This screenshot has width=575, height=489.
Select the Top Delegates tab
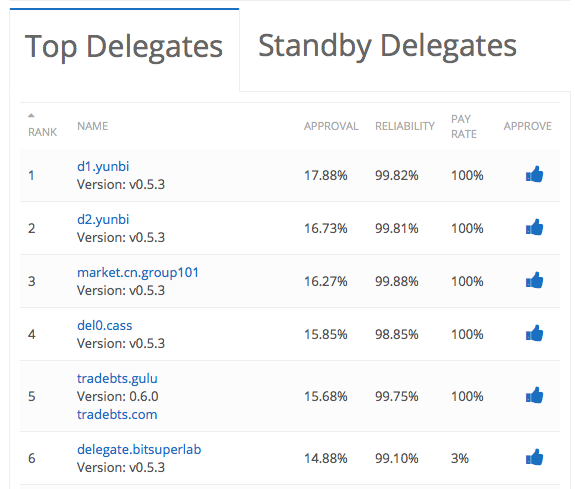point(124,47)
